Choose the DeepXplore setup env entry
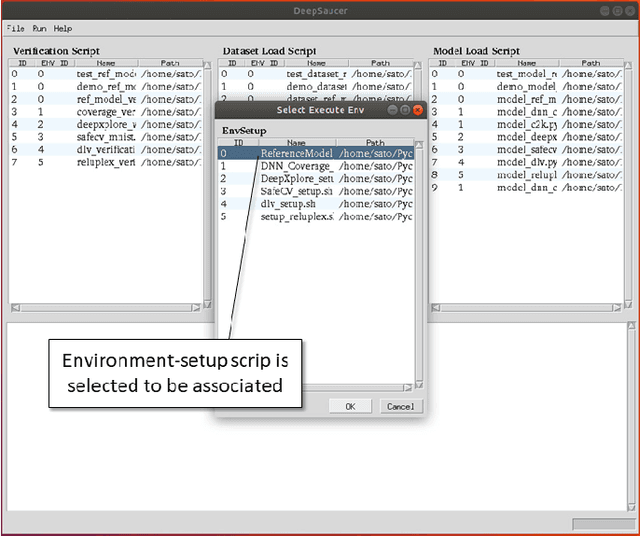Screen dimensions: 640x536 [x=297, y=178]
